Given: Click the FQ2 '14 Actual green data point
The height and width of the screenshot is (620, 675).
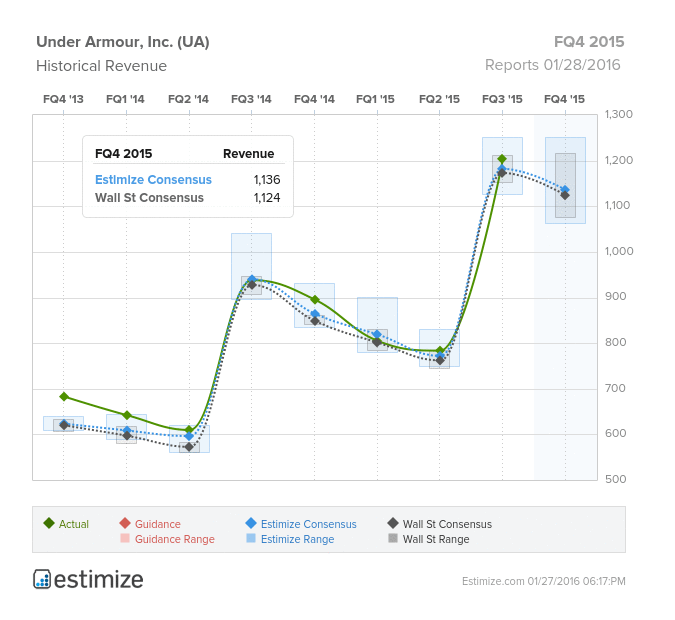Looking at the screenshot, I should click(x=189, y=430).
